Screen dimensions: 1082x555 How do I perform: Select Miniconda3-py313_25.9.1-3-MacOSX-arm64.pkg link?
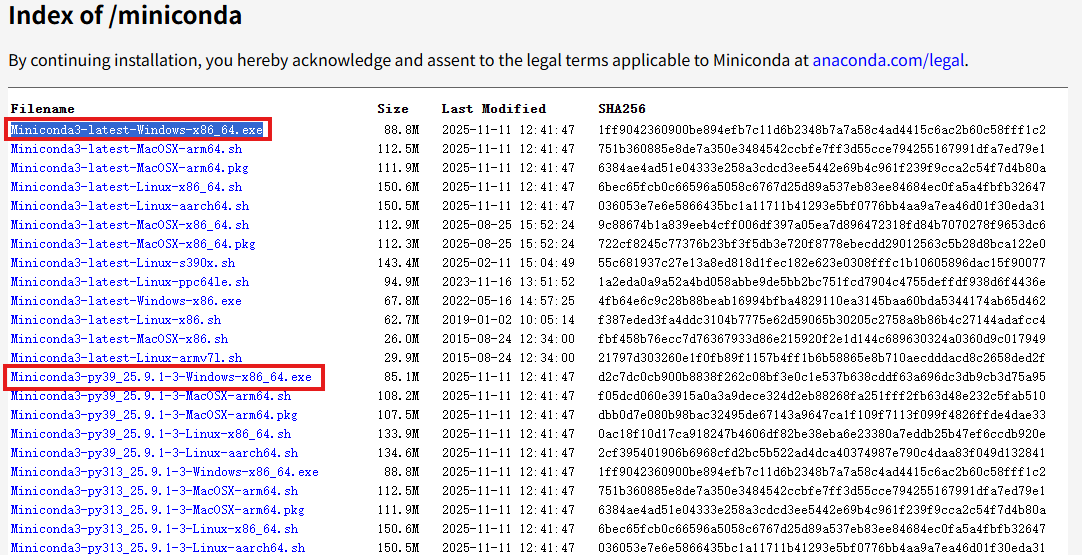(158, 510)
